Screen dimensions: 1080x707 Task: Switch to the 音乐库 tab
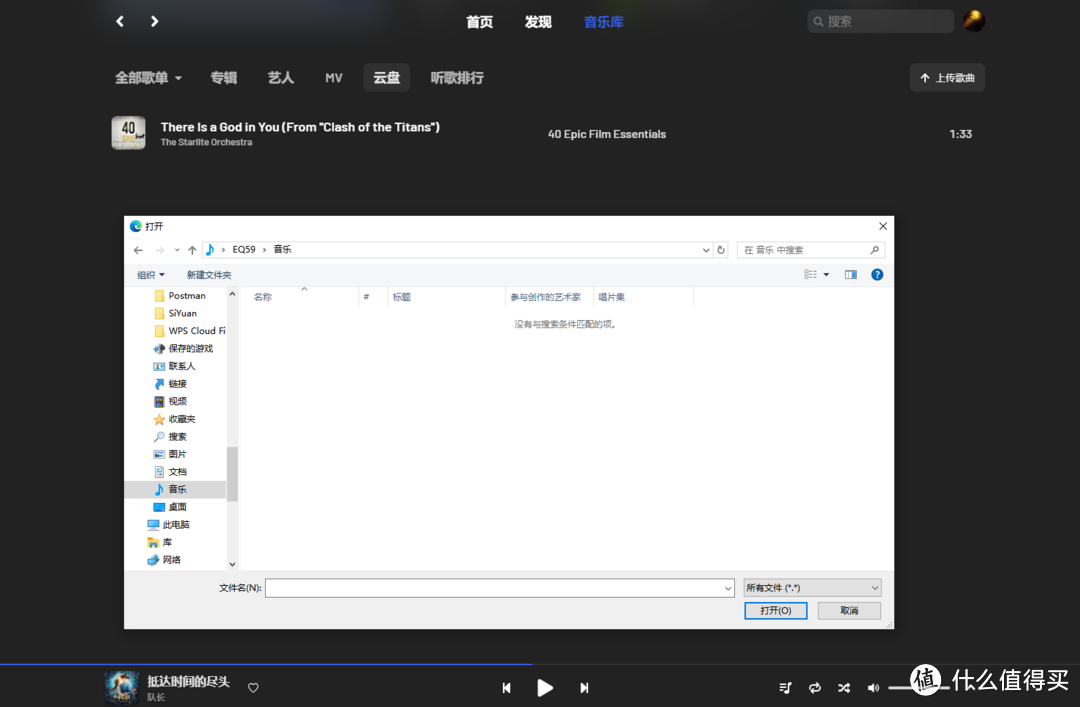click(603, 22)
